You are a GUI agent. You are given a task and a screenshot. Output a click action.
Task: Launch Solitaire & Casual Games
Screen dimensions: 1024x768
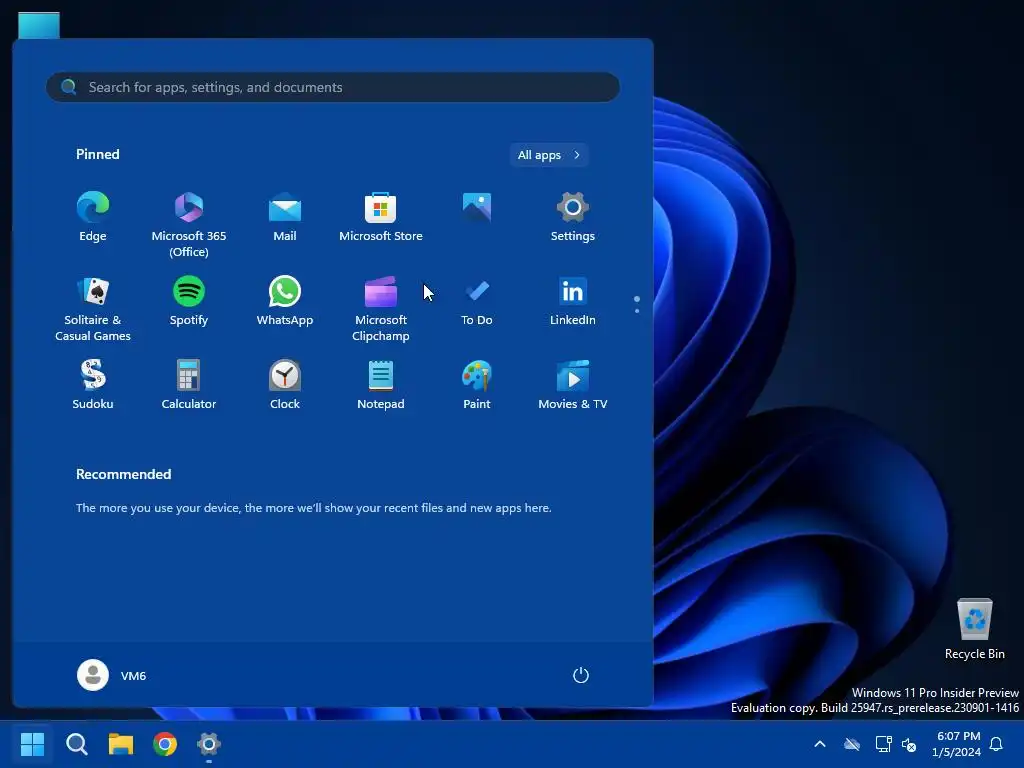pos(93,308)
